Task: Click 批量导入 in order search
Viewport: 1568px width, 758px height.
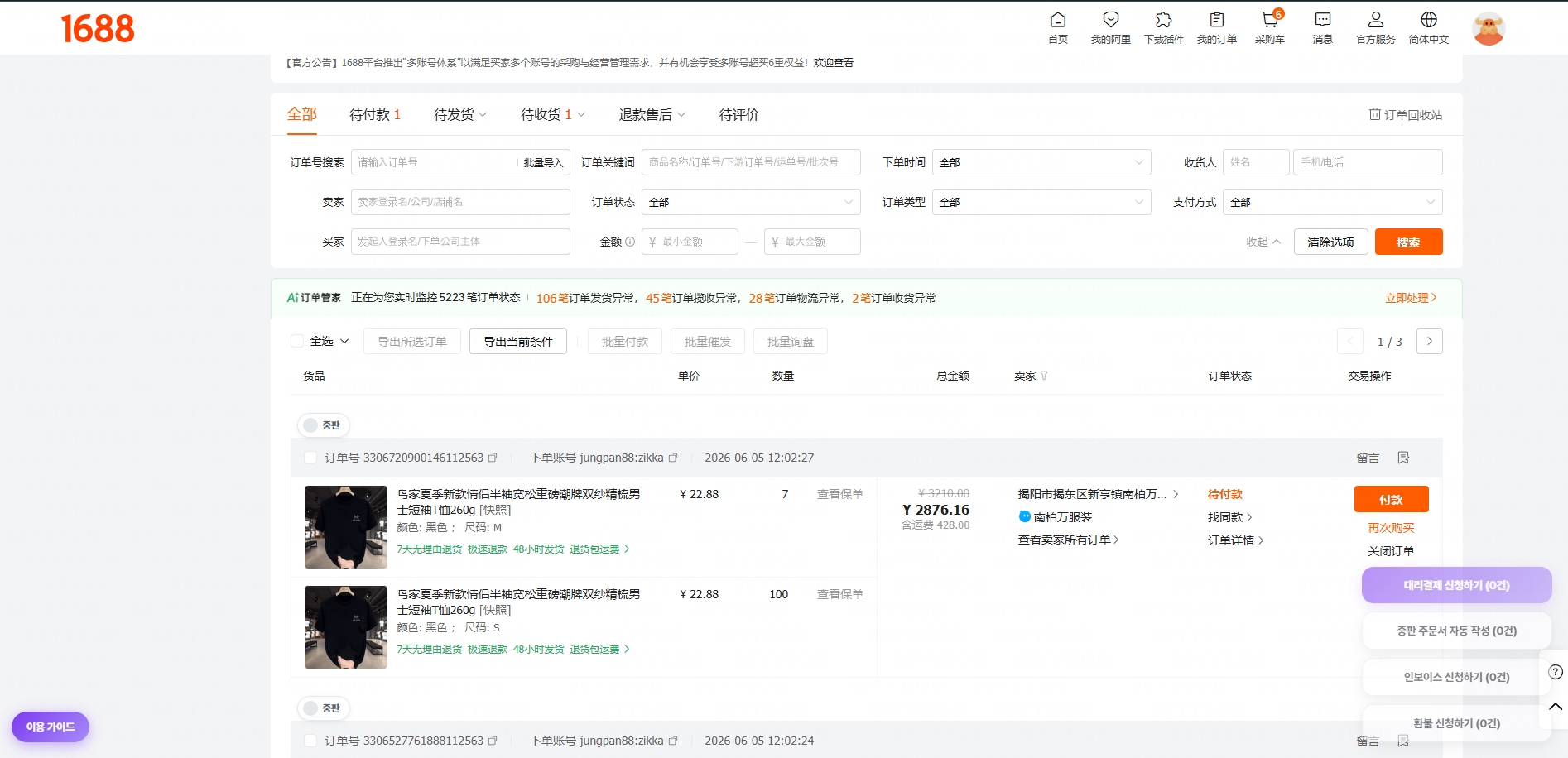Action: [543, 162]
